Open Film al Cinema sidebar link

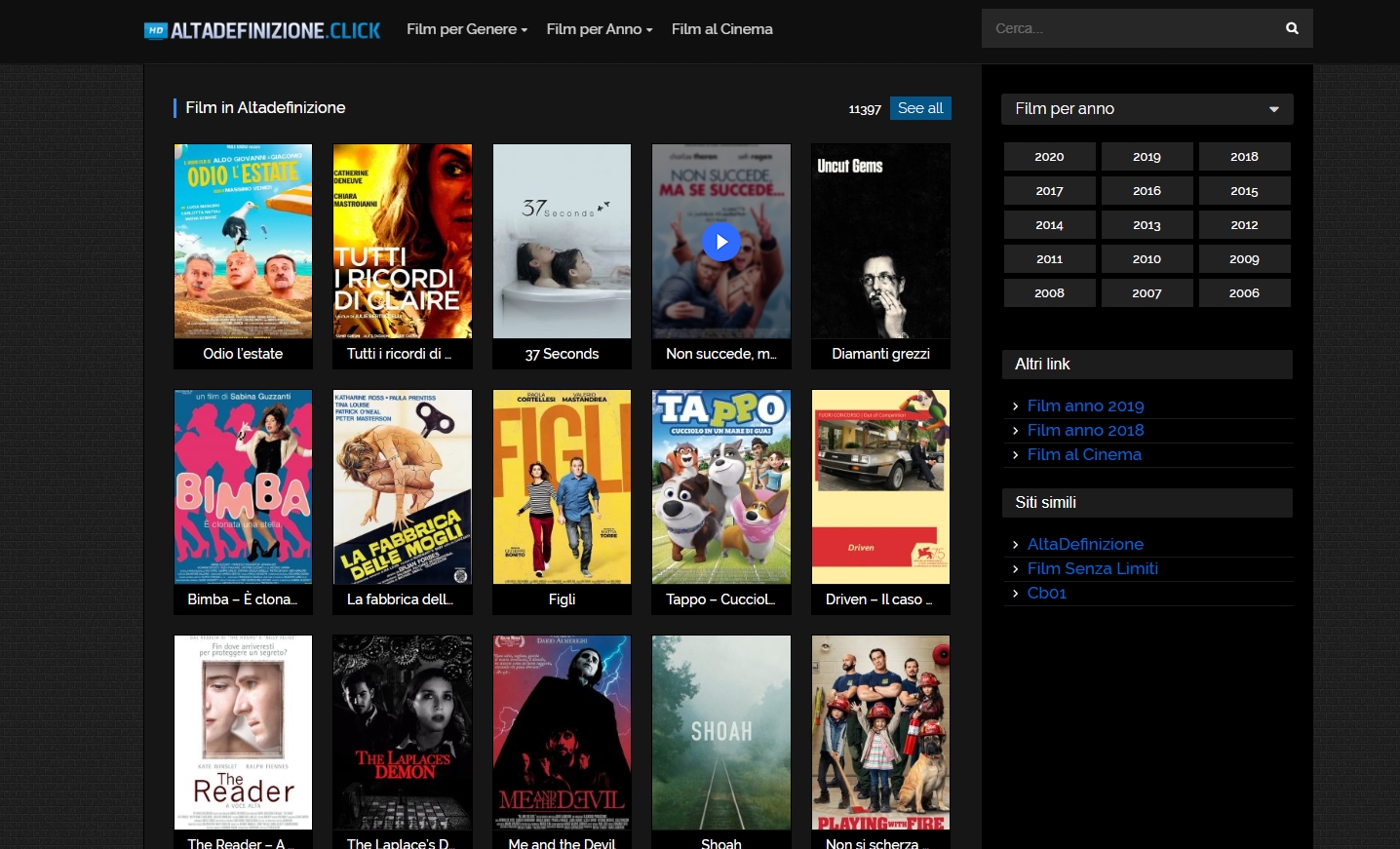tap(1084, 455)
